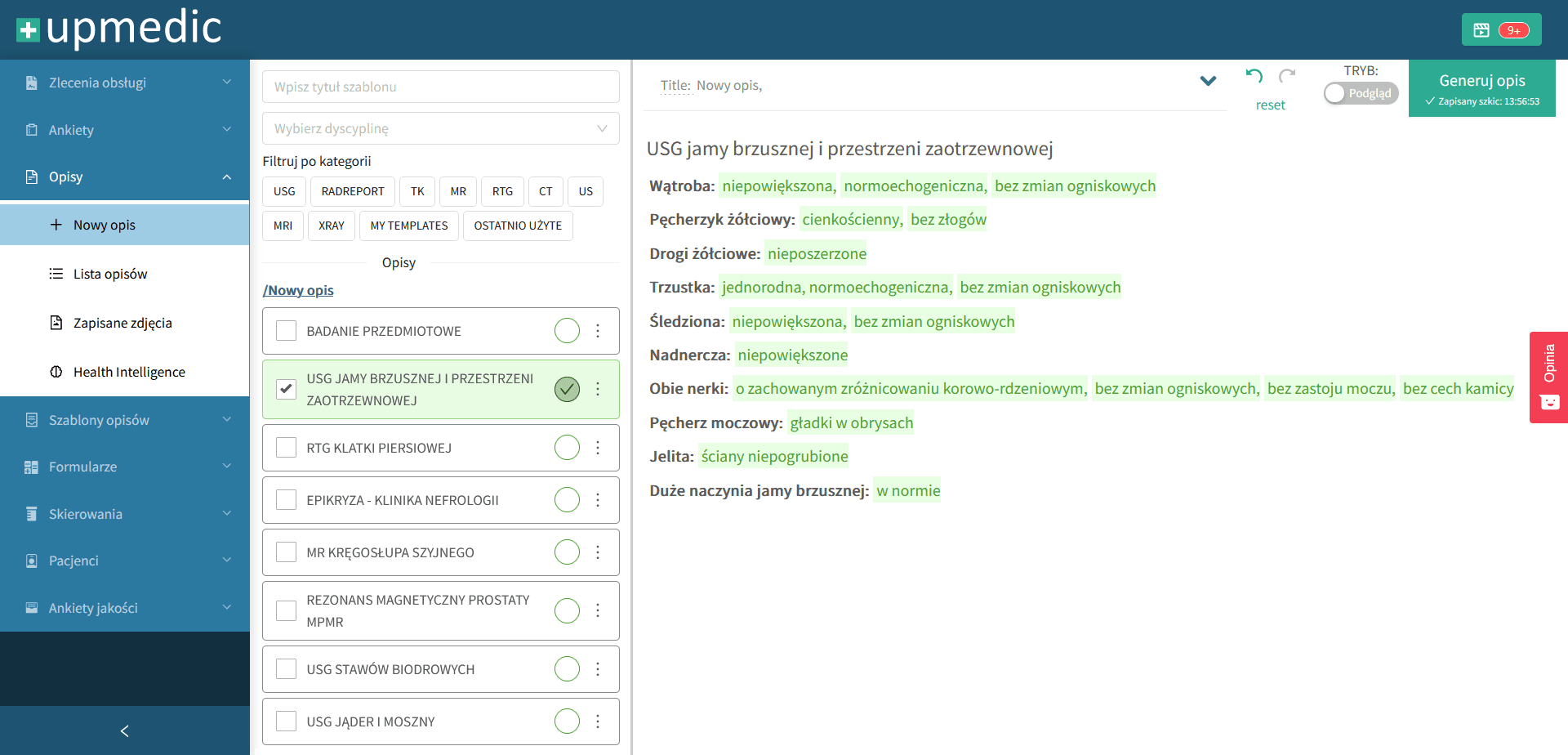The height and width of the screenshot is (755, 1568).
Task: Expand the title chevron dropdown
Action: click(x=1208, y=81)
